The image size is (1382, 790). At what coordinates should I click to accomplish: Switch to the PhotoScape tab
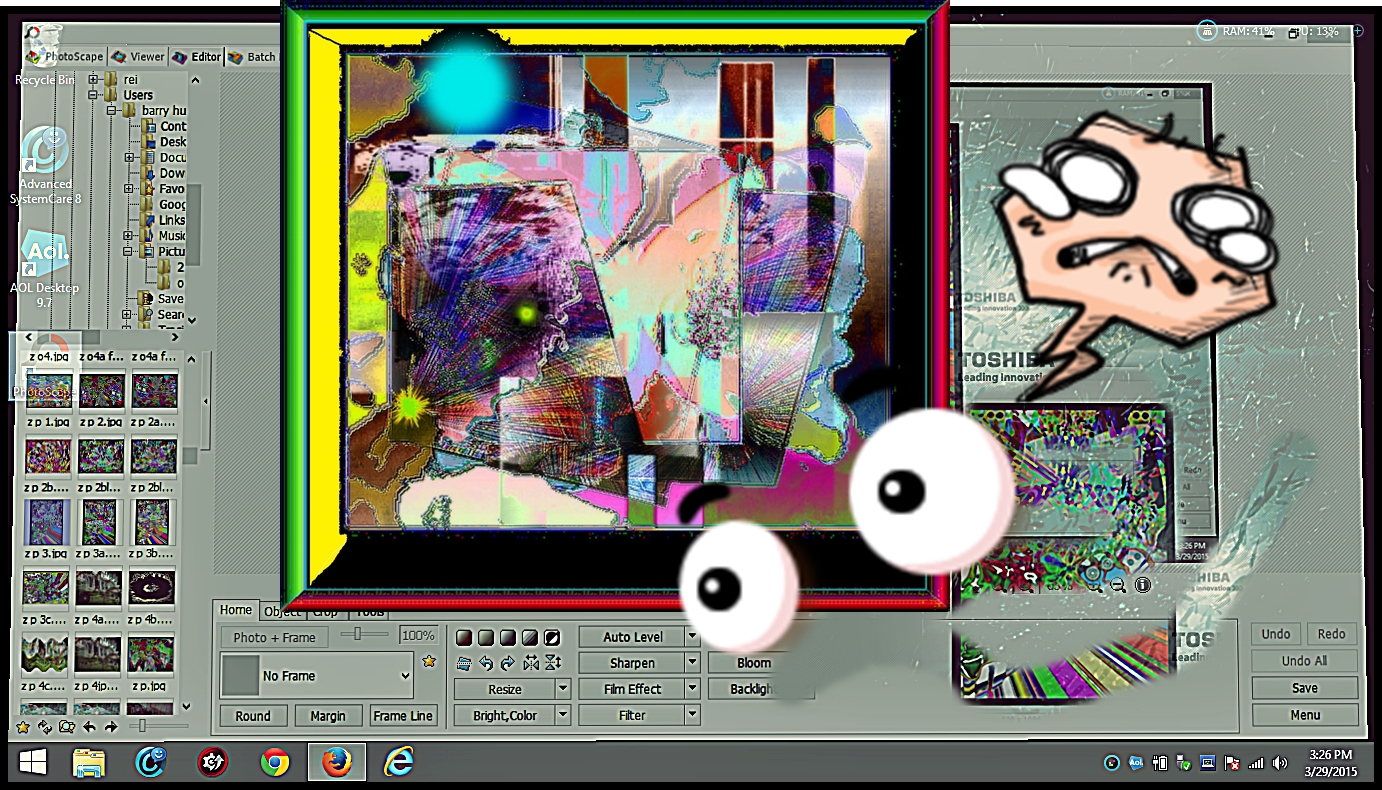(66, 57)
